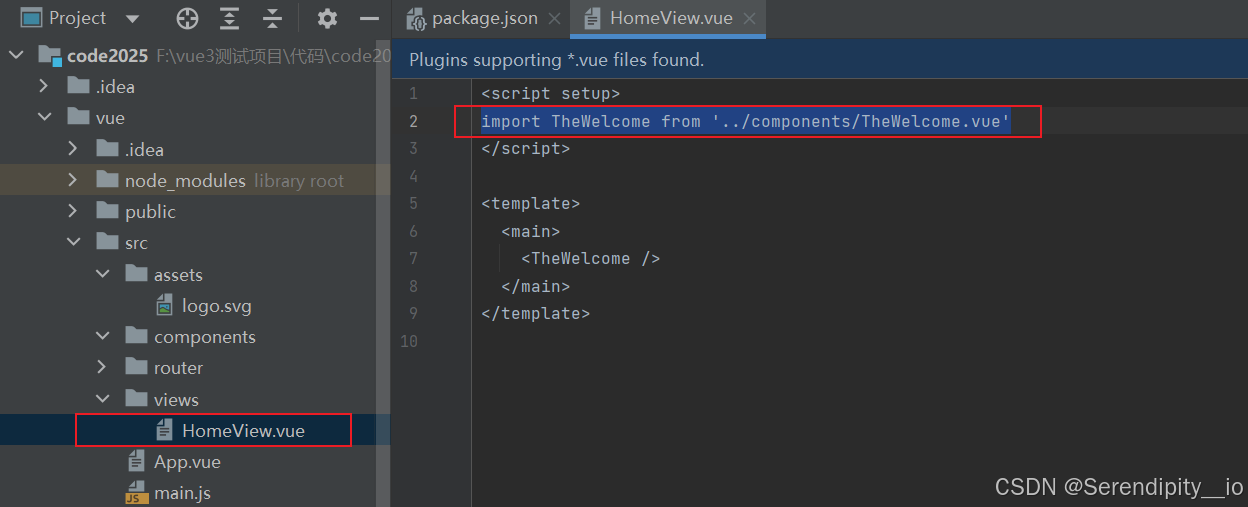The image size is (1248, 507).
Task: Select the node_modules library root row
Action: (195, 180)
